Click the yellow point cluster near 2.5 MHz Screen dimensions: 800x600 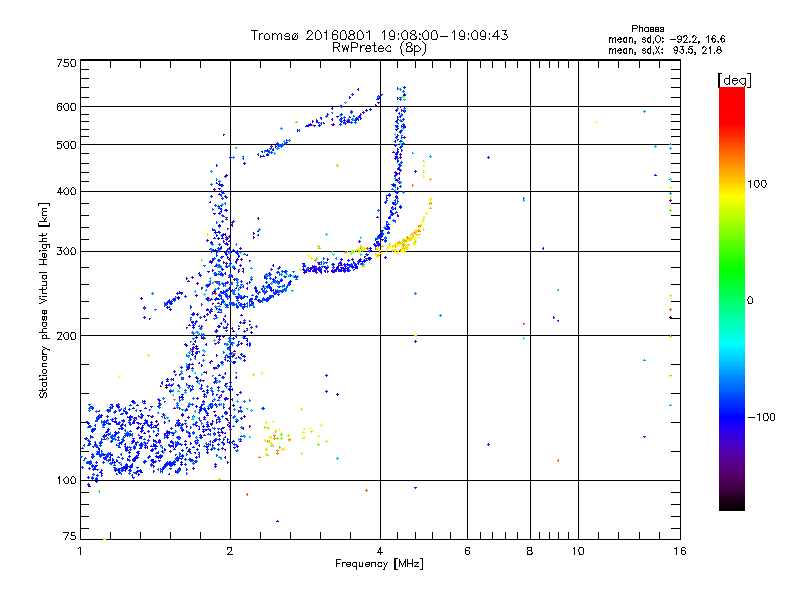pyautogui.click(x=278, y=439)
